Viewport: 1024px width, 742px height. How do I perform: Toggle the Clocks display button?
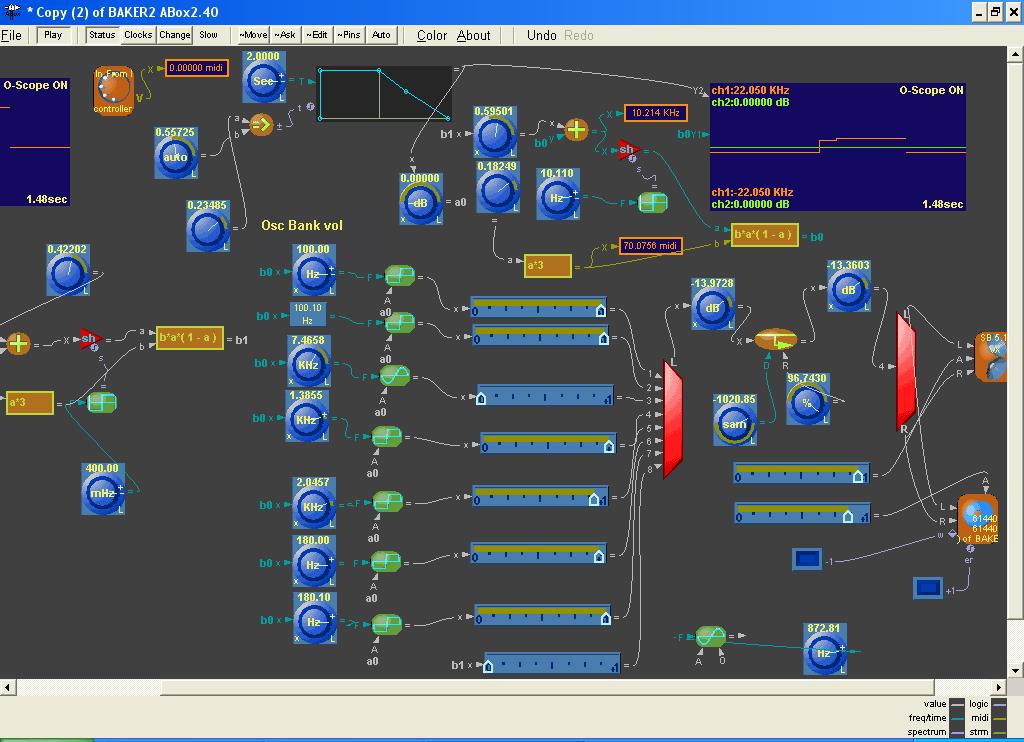[138, 35]
